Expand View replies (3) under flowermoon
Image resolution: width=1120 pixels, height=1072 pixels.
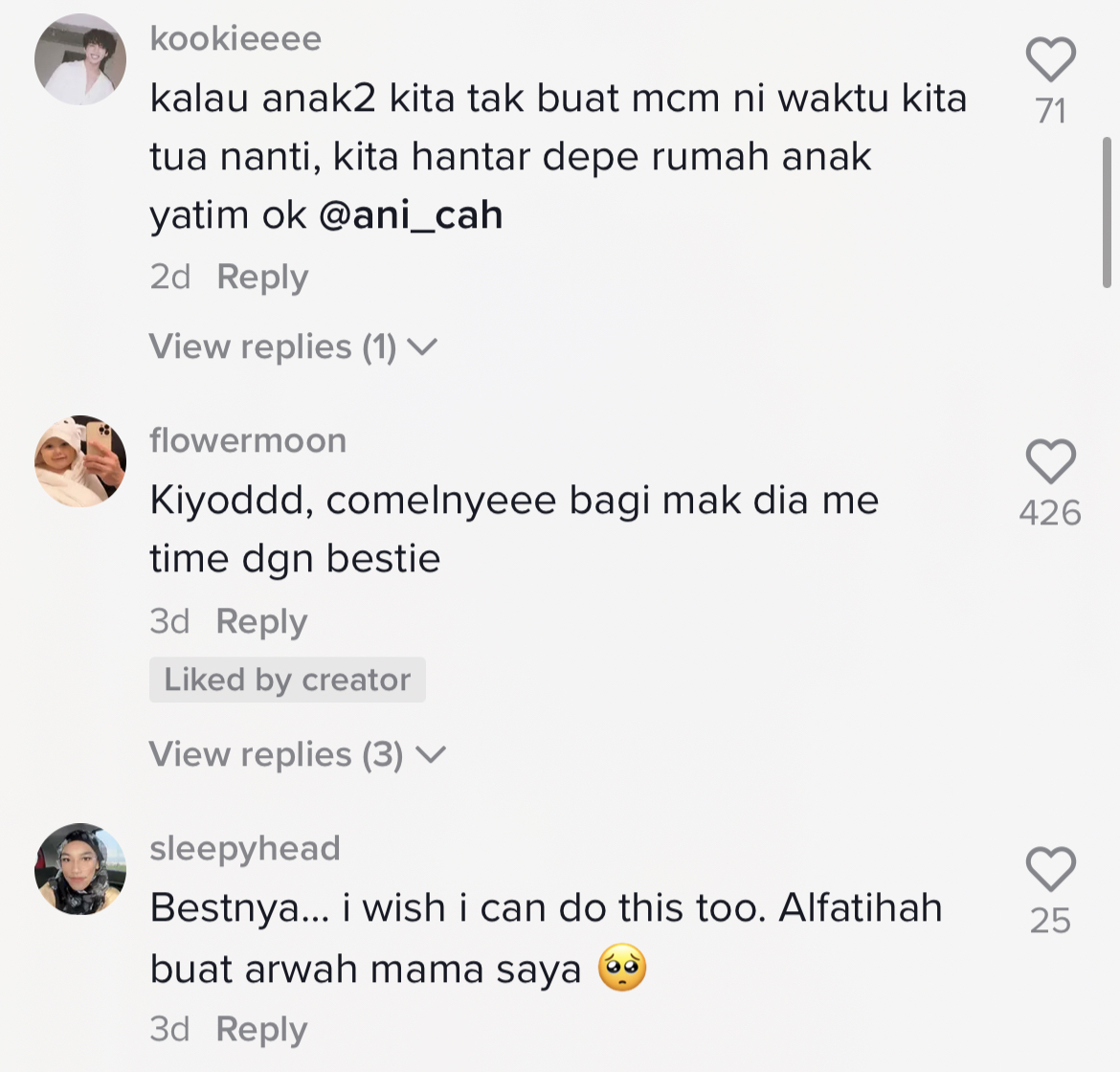(297, 754)
